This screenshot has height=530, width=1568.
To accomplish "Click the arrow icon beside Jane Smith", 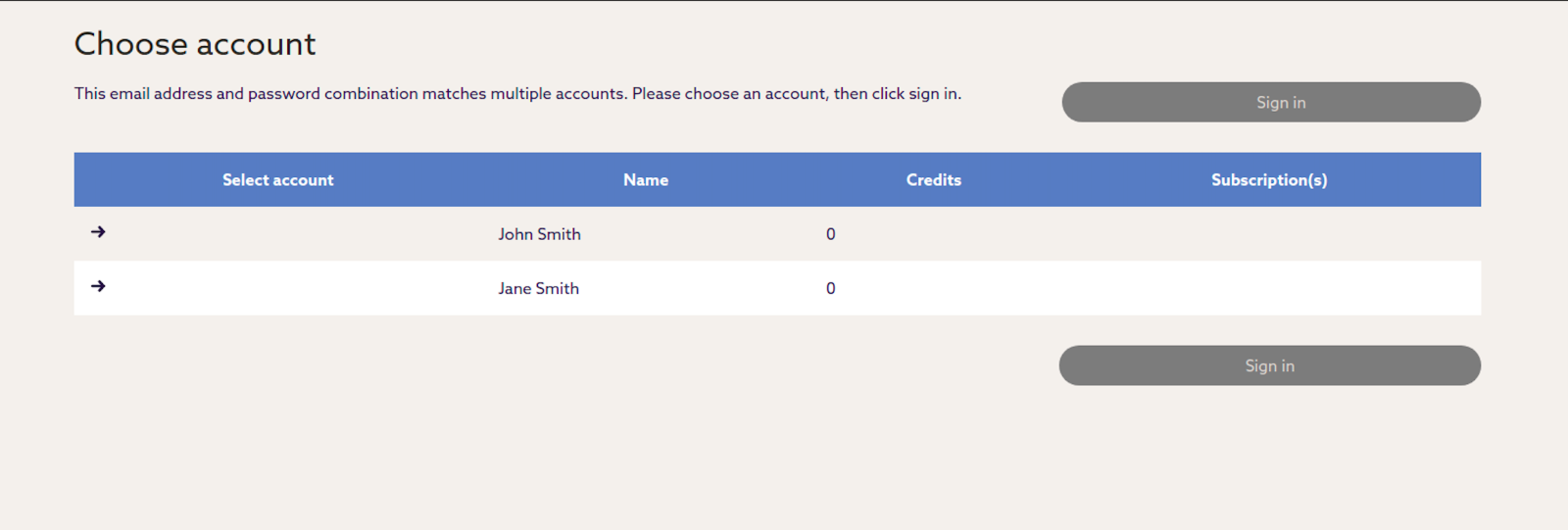I will (98, 286).
